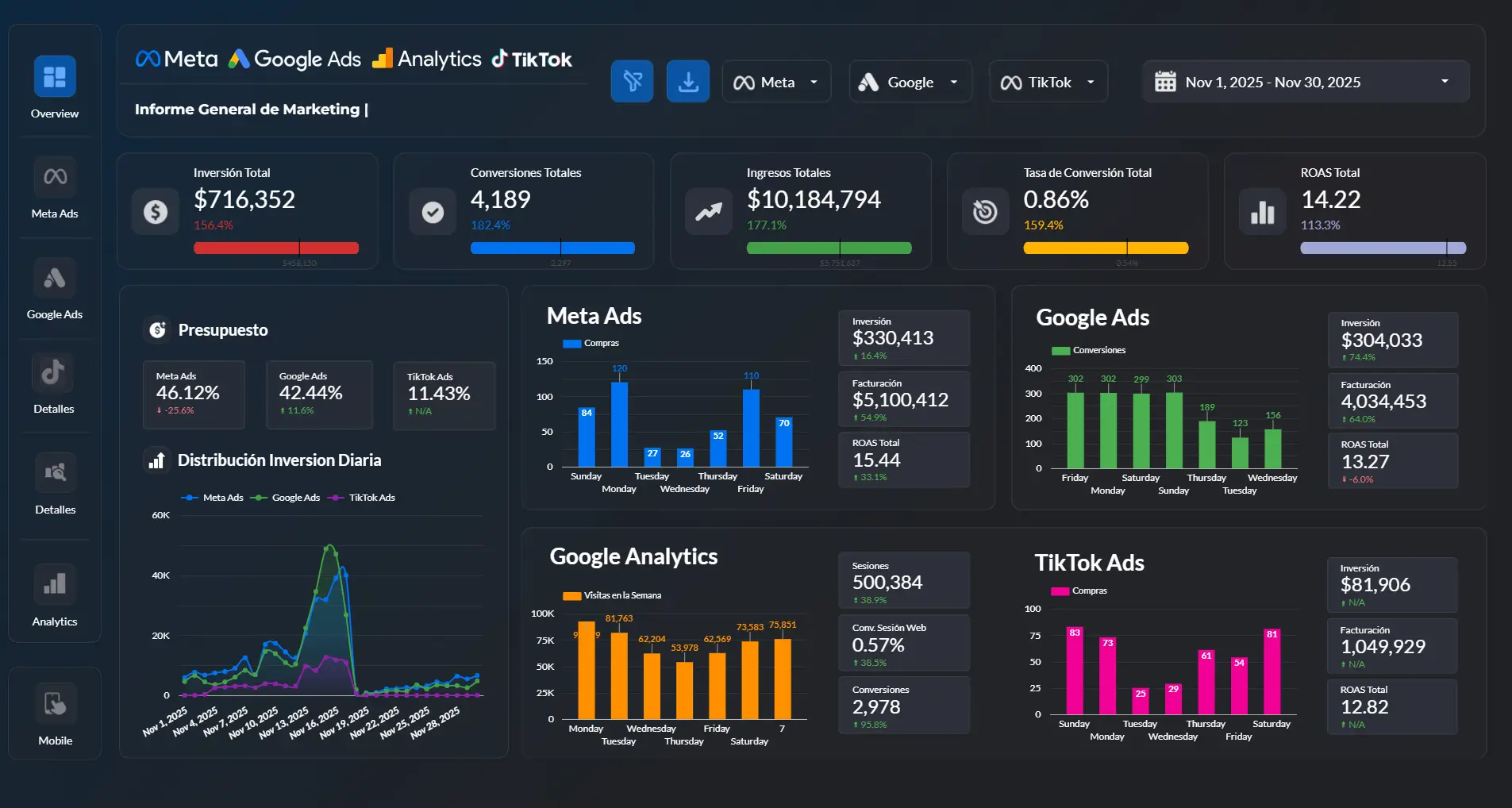Image resolution: width=1512 pixels, height=808 pixels.
Task: Click the target icon on Tasa de Conversión
Action: click(985, 211)
